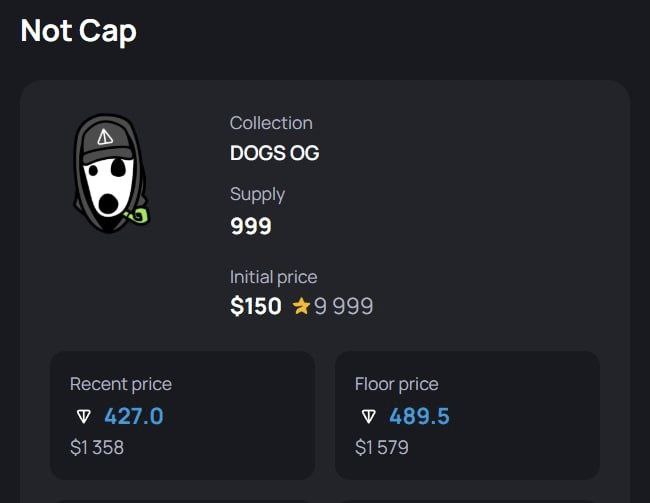Click the $1 579 dollar amount
The image size is (650, 503).
click(382, 448)
